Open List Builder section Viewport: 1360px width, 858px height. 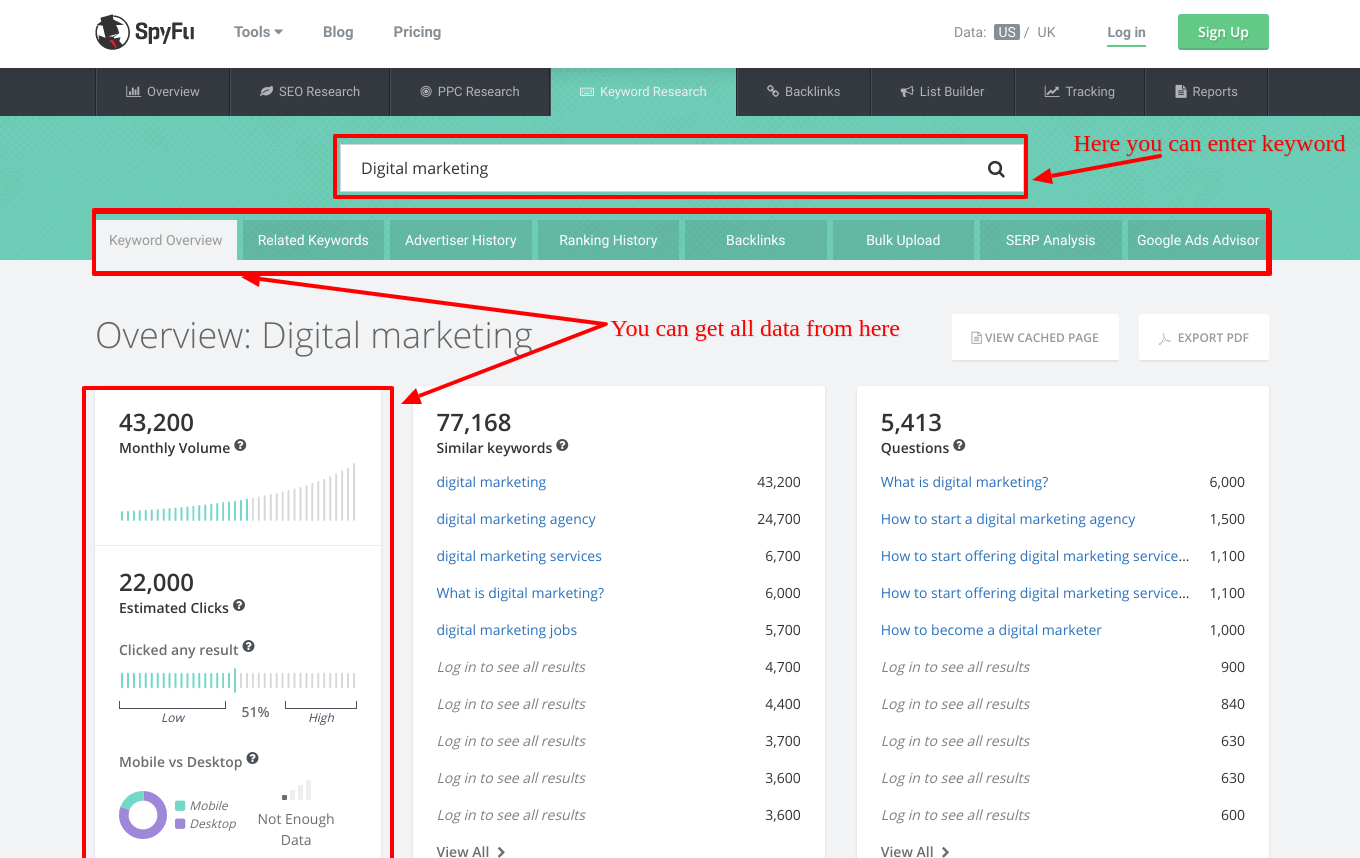point(943,92)
